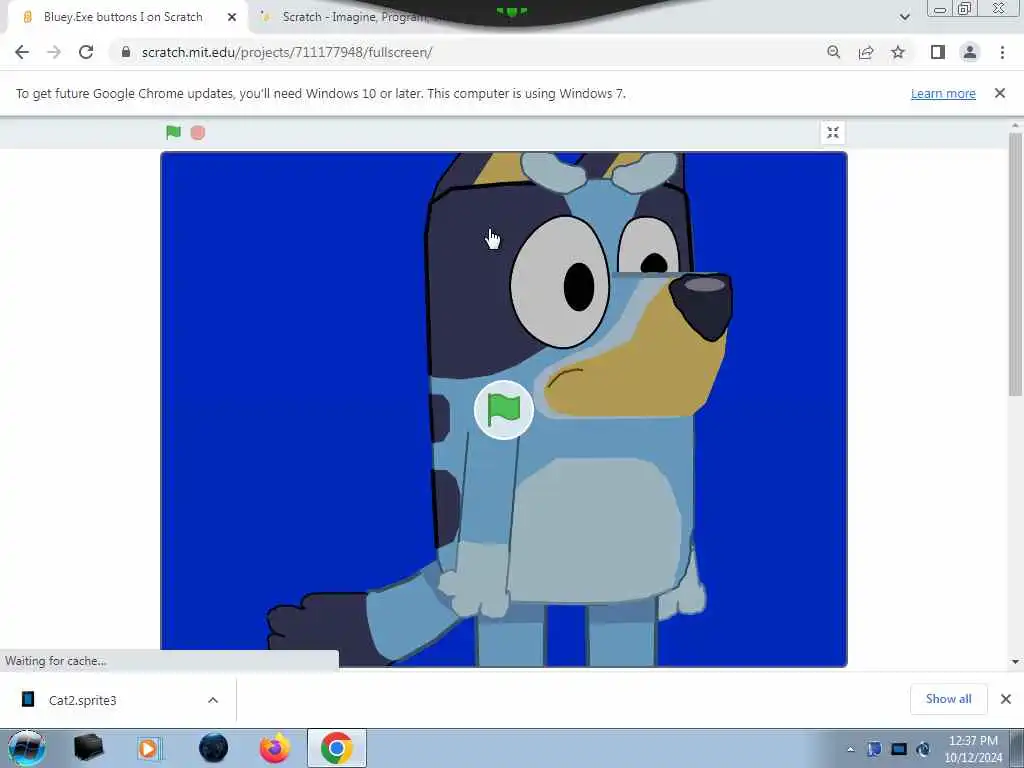Bookmark this page with the star icon
This screenshot has height=768, width=1024.
coord(898,52)
